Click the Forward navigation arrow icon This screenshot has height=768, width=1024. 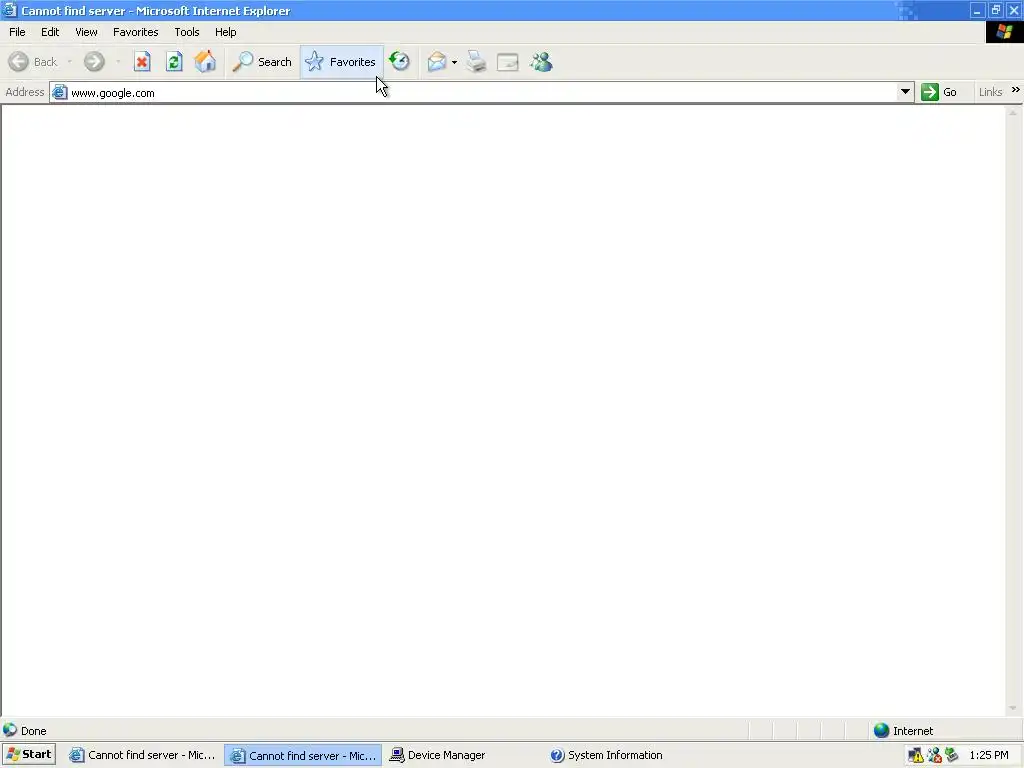pyautogui.click(x=94, y=62)
